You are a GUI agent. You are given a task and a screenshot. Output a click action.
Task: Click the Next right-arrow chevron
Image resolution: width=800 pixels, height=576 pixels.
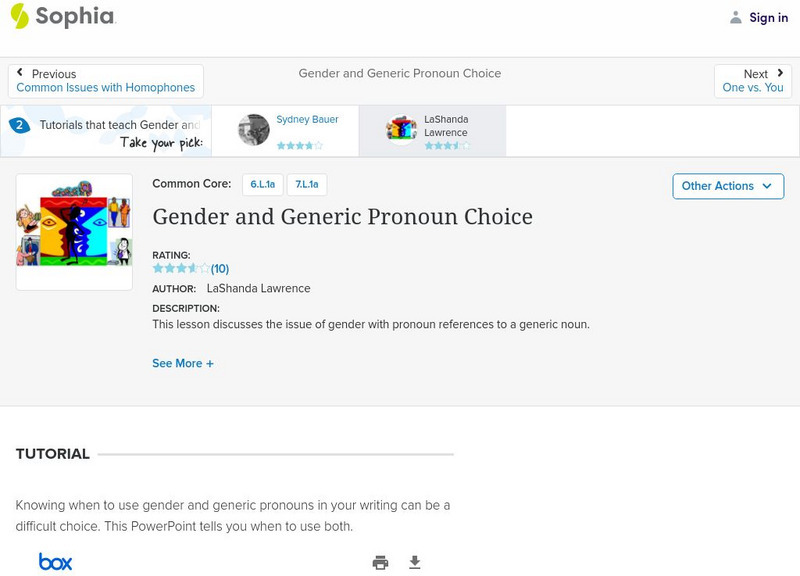pos(780,73)
